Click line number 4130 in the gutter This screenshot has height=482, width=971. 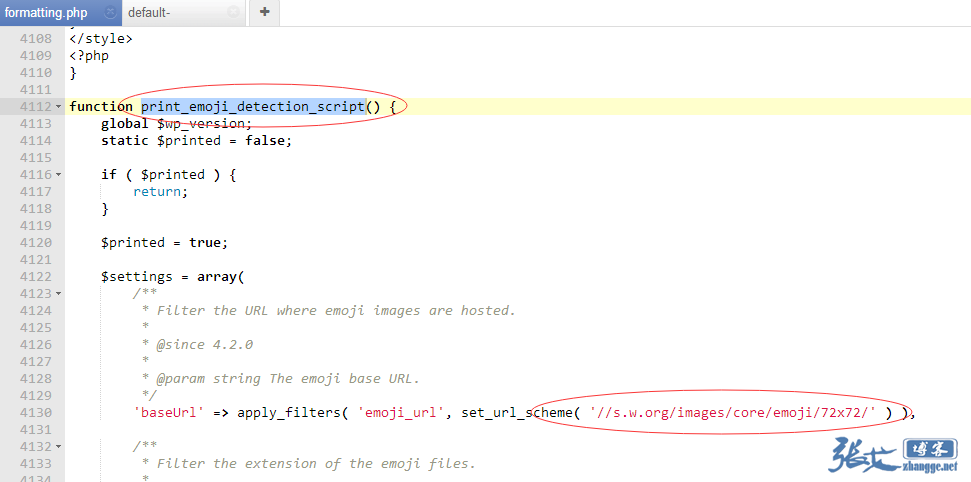click(35, 413)
